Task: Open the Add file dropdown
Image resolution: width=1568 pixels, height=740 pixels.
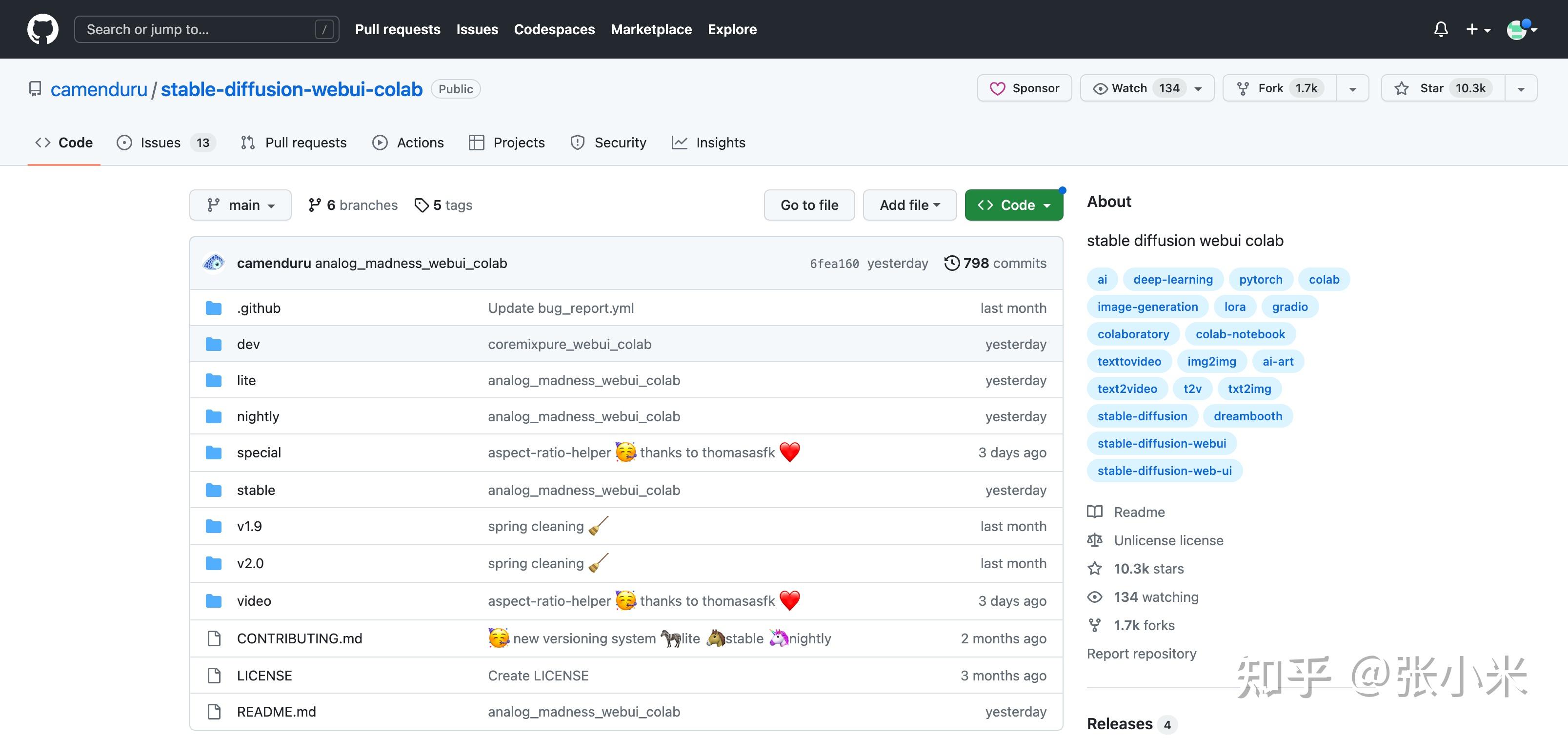Action: 909,205
